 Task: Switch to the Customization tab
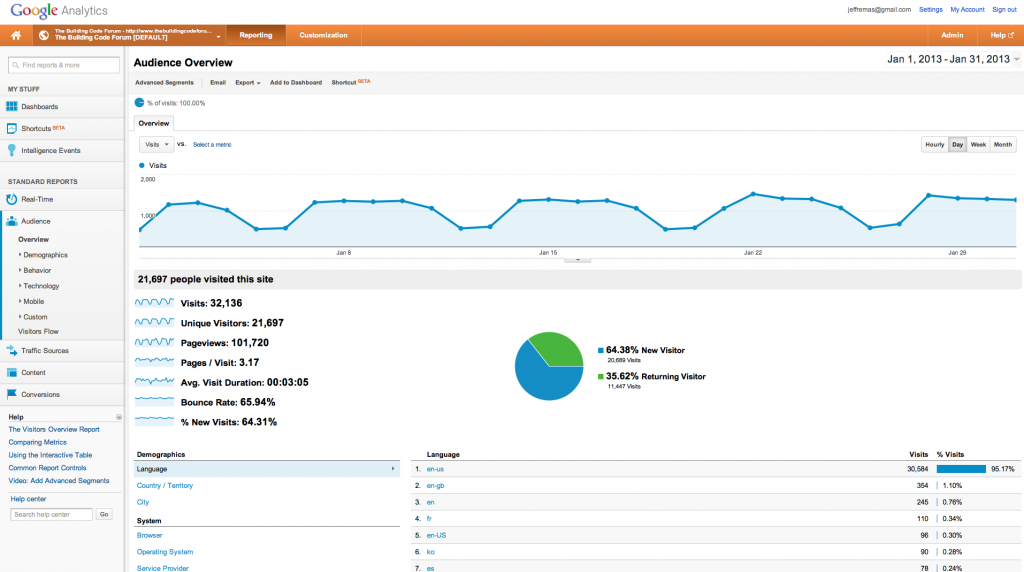point(323,35)
